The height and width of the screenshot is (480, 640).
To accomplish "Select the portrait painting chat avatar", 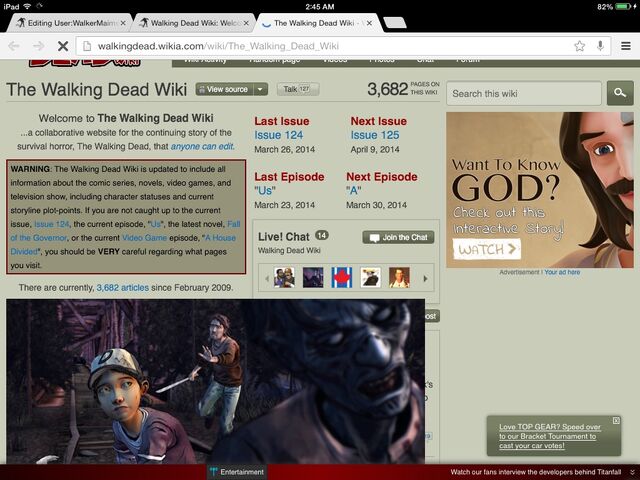I will click(x=399, y=278).
